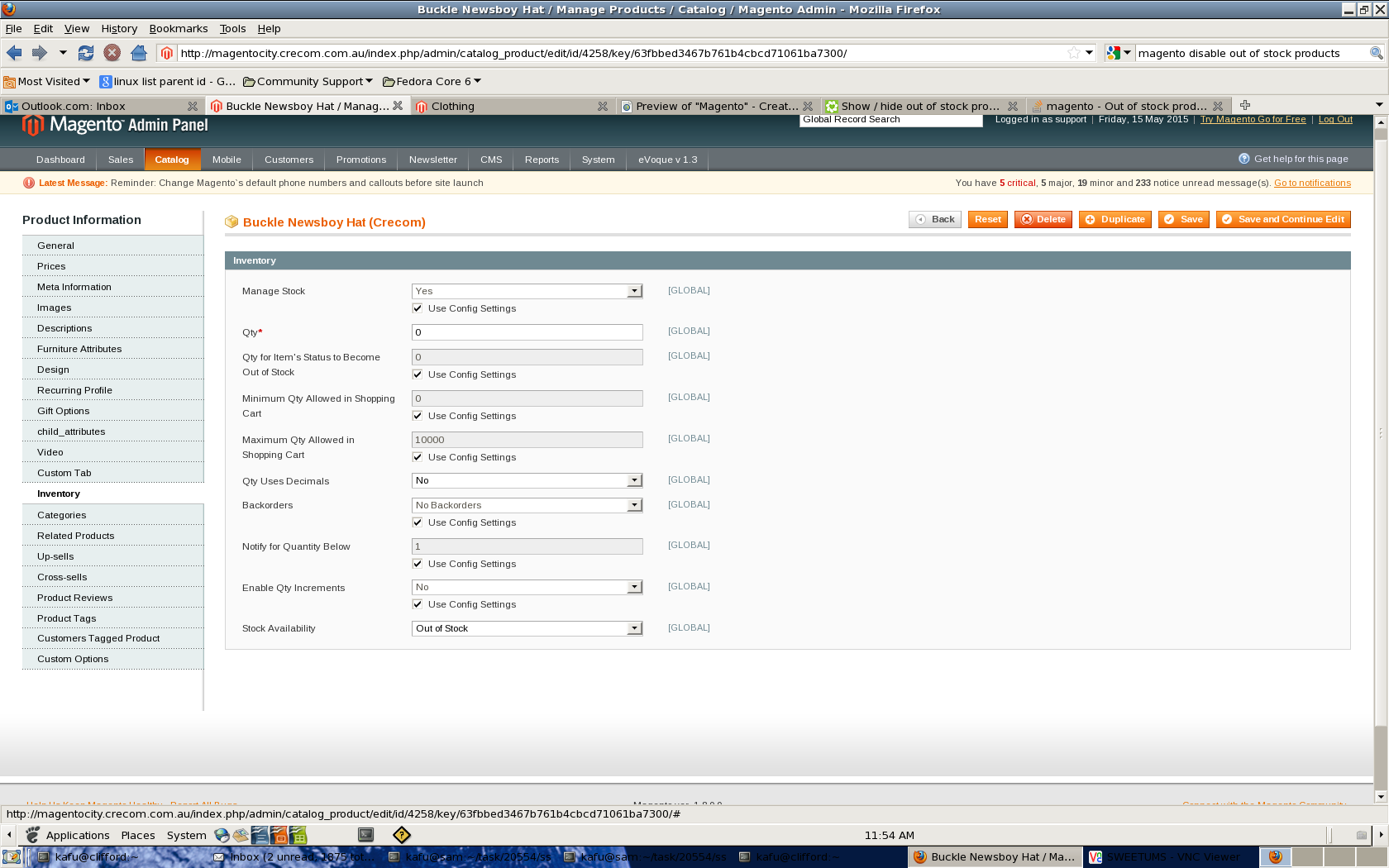Launch OpenOffice Writer from the panel
Image resolution: width=1389 pixels, height=868 pixels.
click(260, 835)
